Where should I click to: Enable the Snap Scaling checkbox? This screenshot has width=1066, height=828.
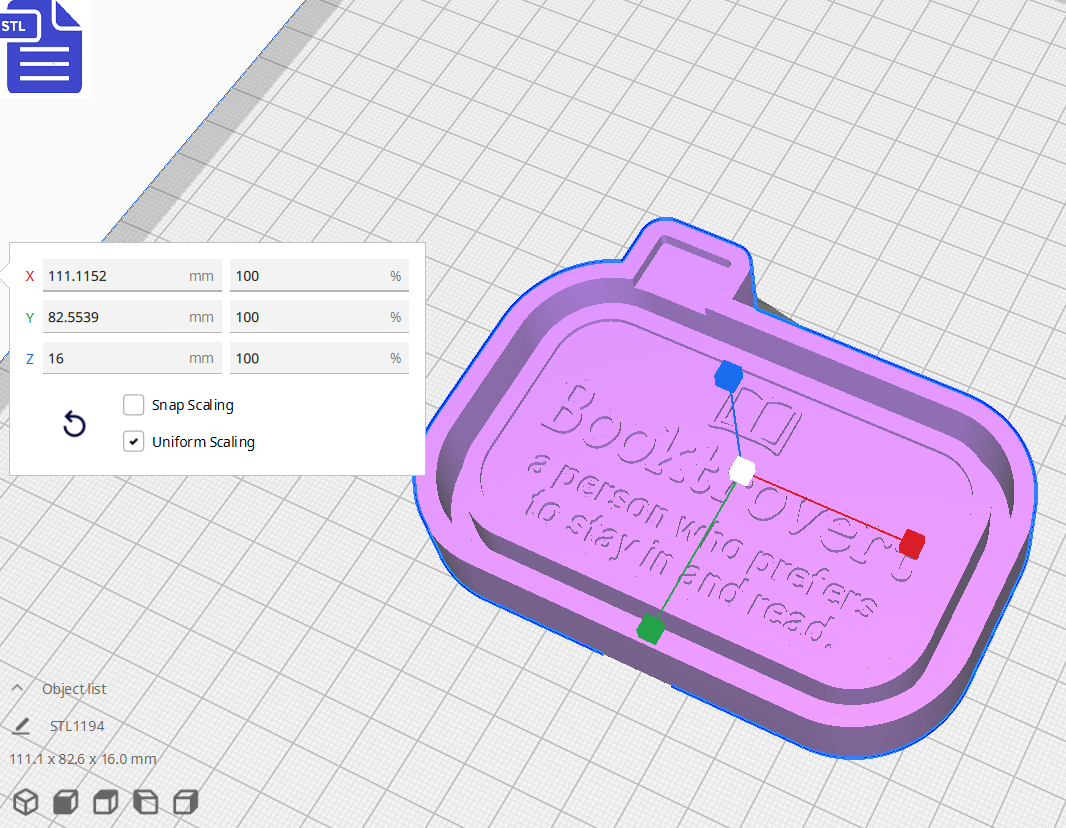pos(133,405)
